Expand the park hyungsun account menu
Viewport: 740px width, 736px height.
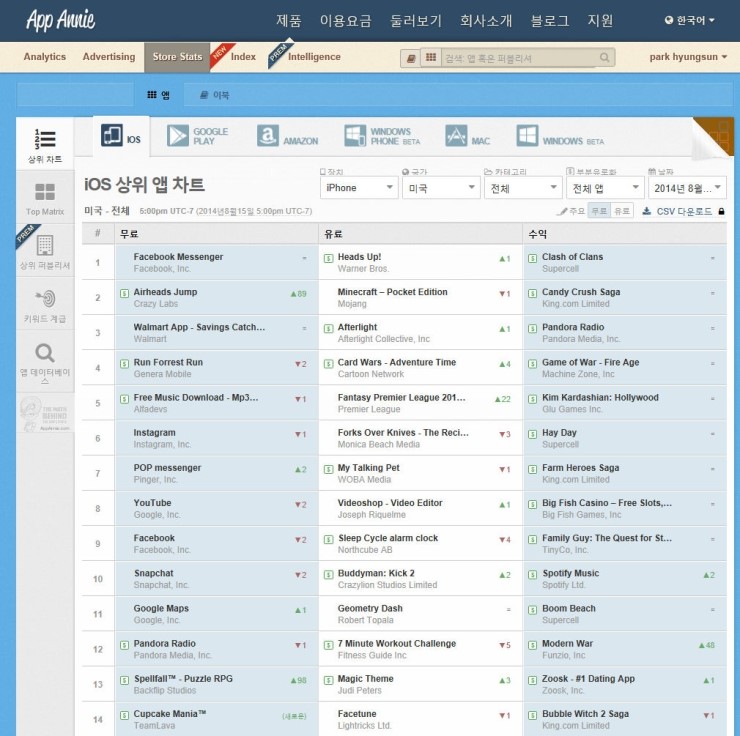click(x=688, y=57)
